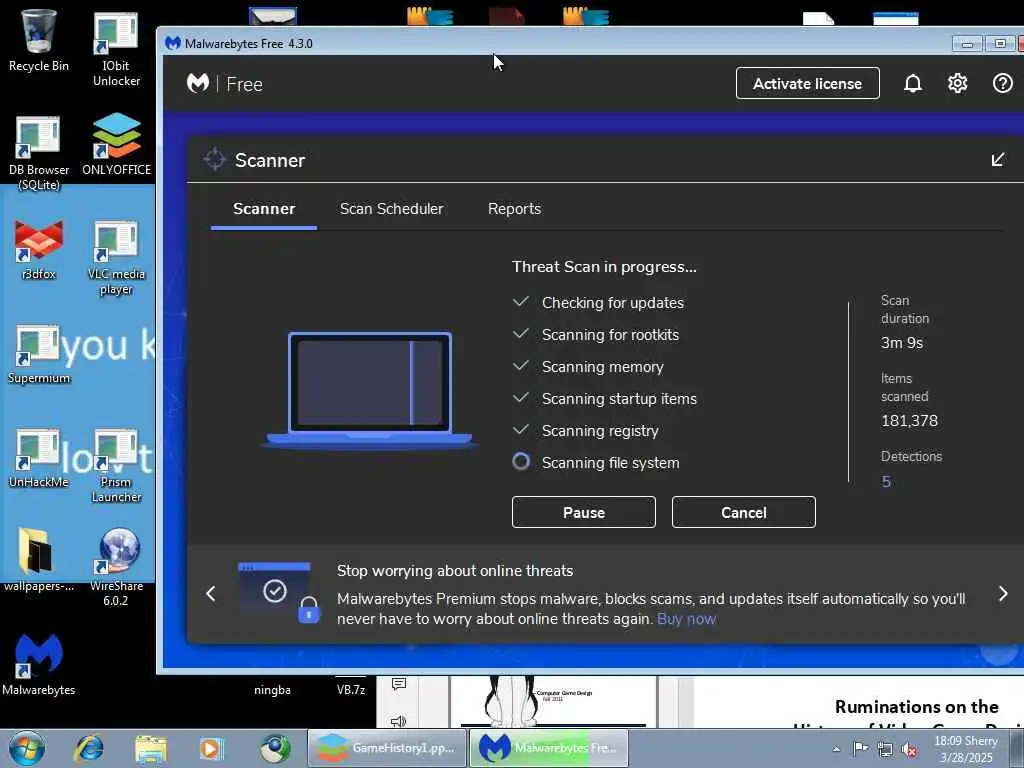The height and width of the screenshot is (768, 1024).
Task: Open Malwarebytes settings gear
Action: coord(957,84)
